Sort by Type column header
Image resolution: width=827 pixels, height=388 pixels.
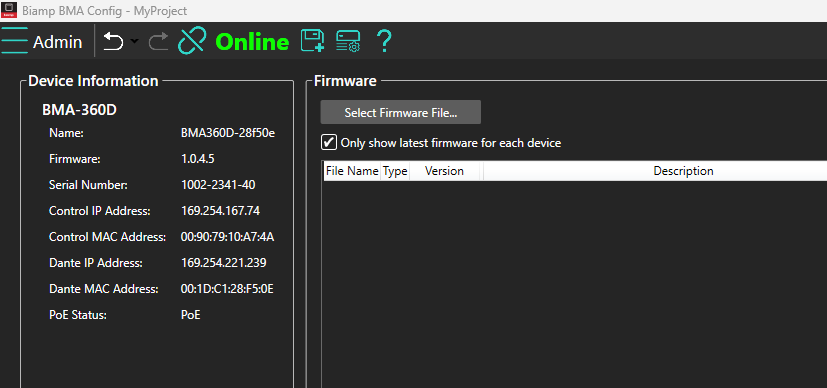[x=395, y=171]
